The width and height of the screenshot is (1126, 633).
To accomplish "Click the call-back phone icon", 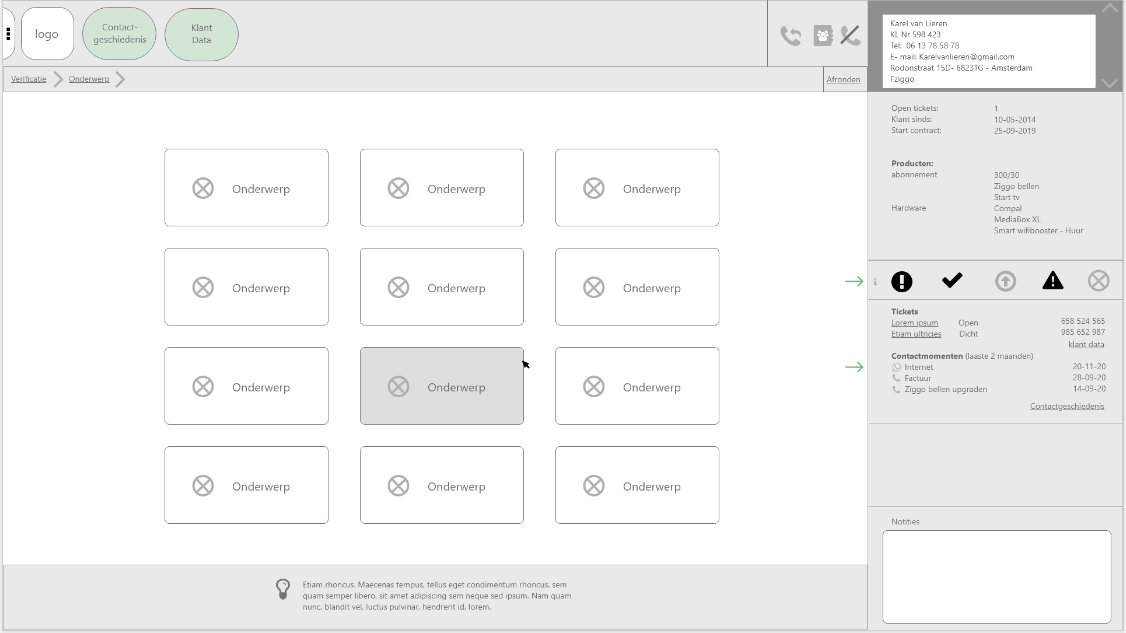I will click(x=791, y=35).
